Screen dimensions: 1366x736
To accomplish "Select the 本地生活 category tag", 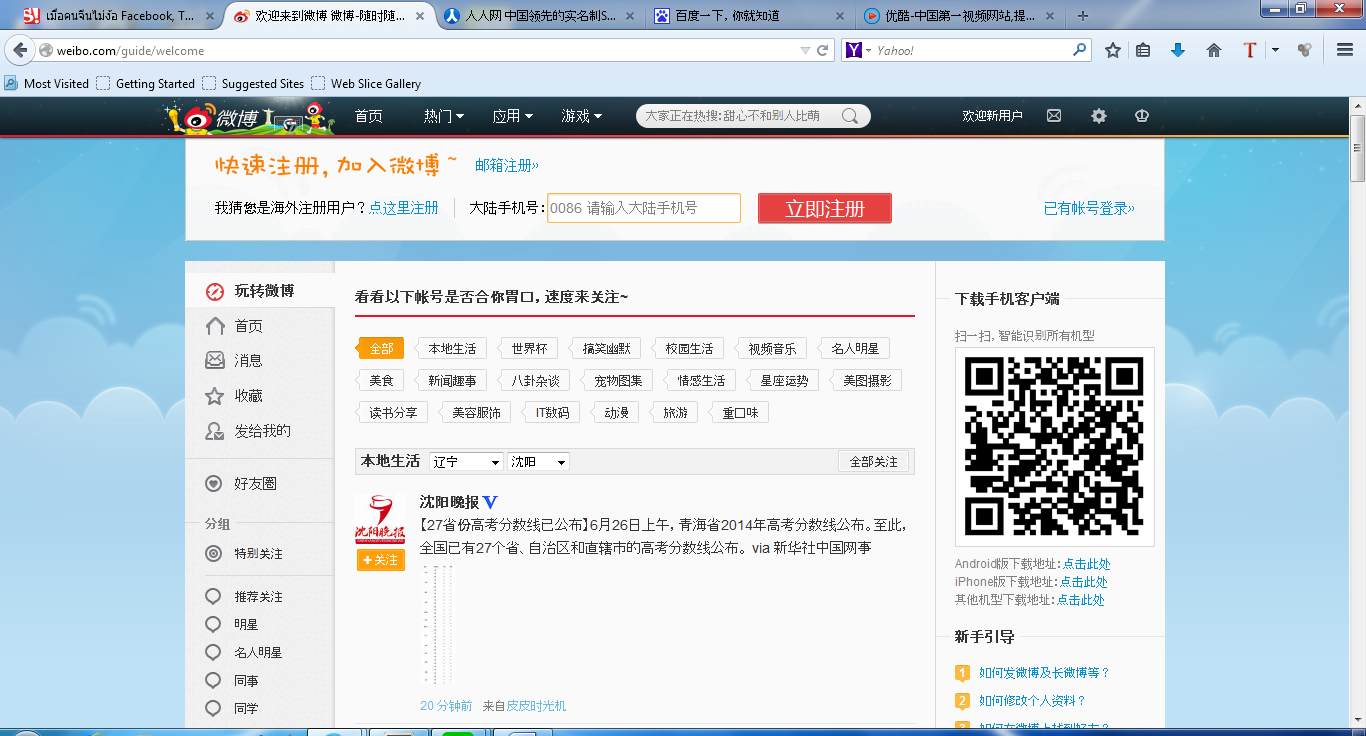I will tap(452, 348).
